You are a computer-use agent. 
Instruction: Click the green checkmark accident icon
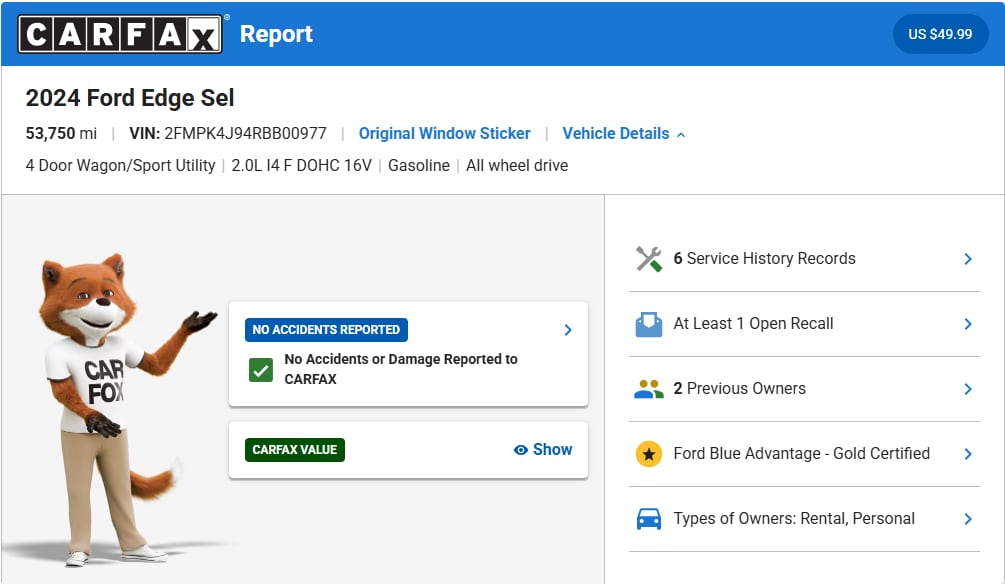pos(261,370)
